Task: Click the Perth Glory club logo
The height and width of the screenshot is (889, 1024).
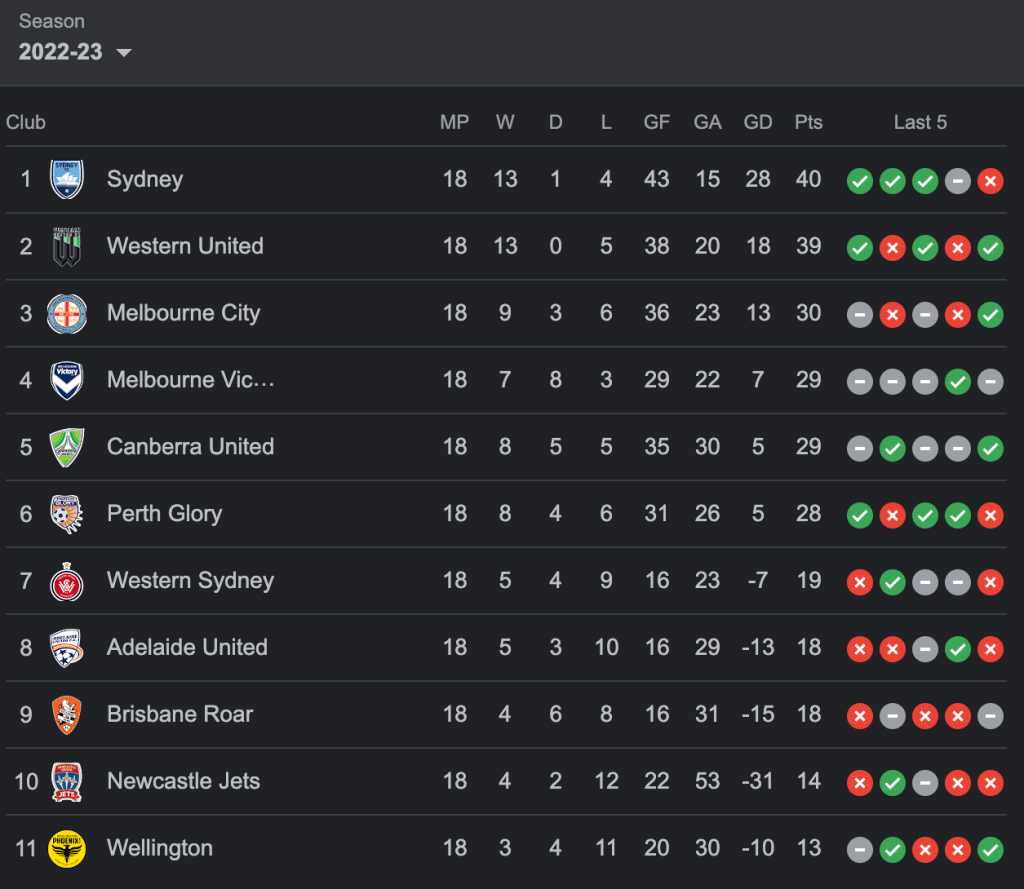Action: 67,514
